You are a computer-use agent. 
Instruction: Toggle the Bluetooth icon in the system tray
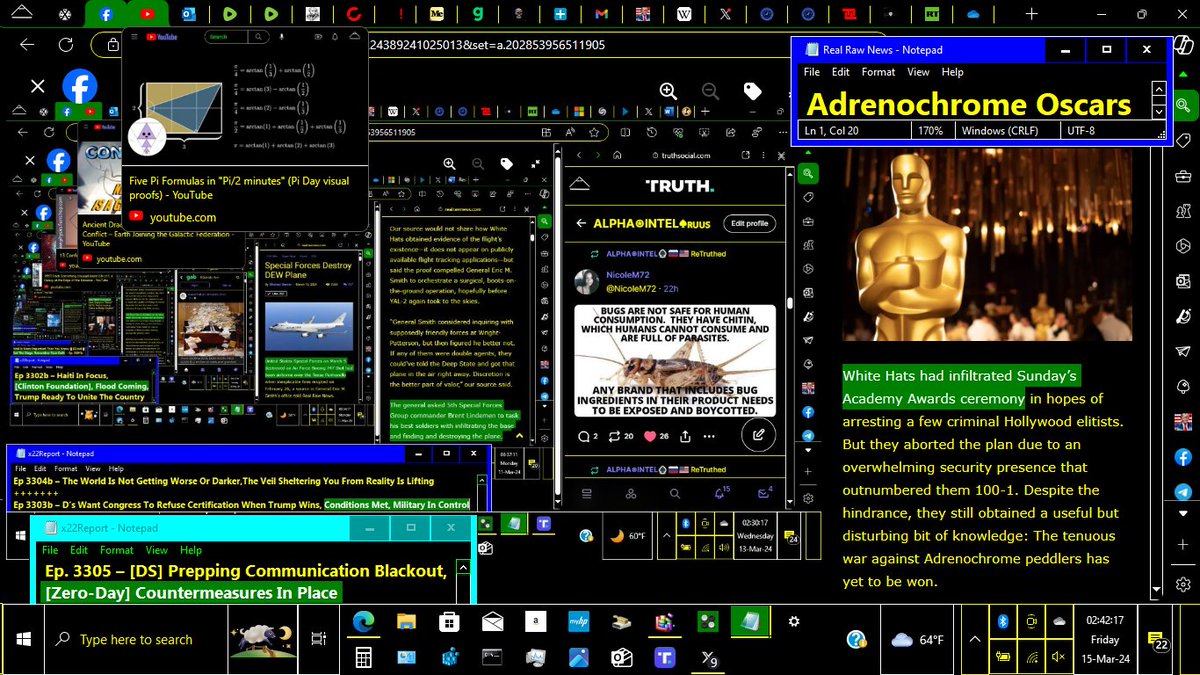click(1003, 621)
